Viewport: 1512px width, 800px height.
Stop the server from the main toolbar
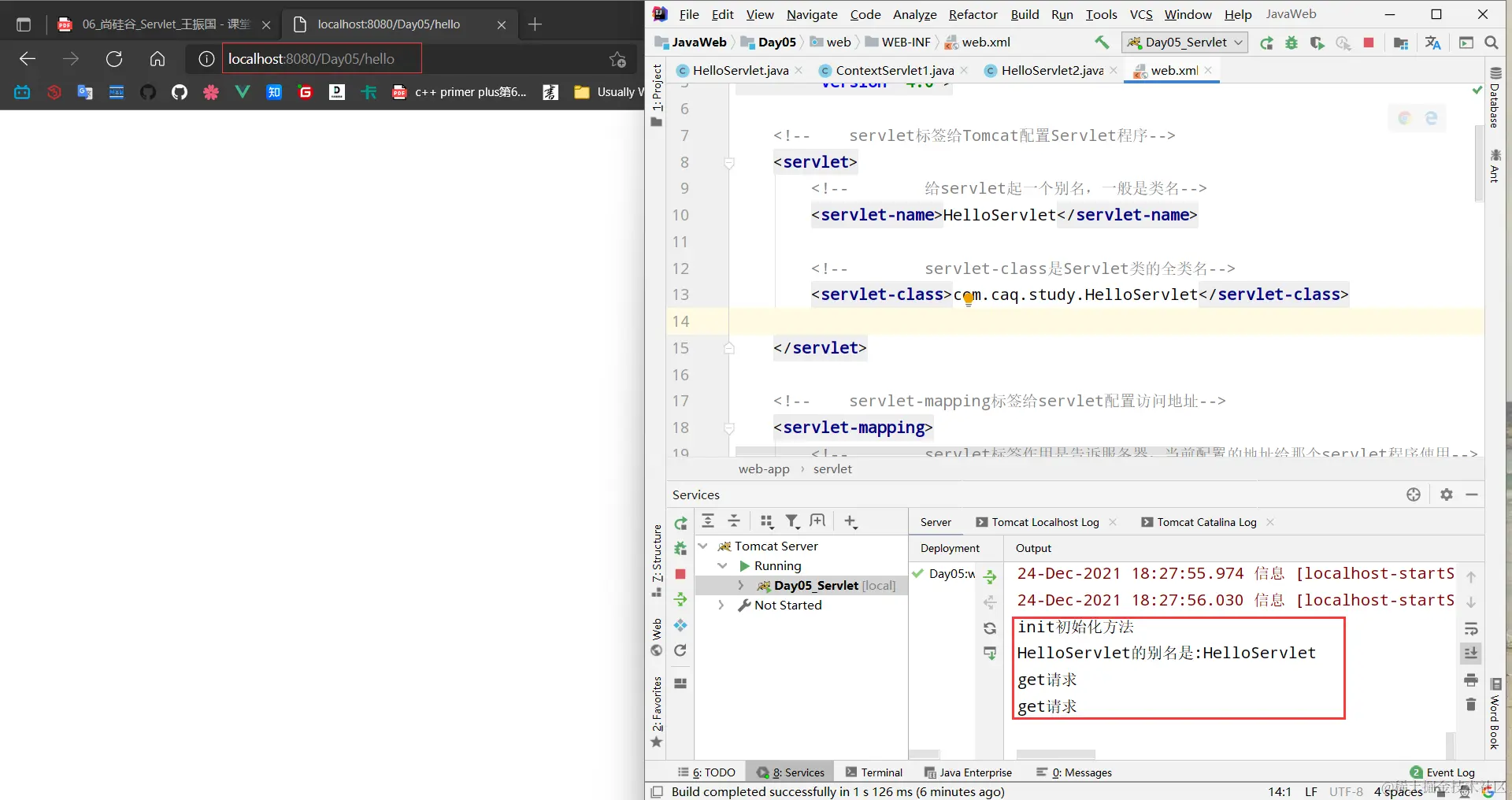tap(1369, 43)
